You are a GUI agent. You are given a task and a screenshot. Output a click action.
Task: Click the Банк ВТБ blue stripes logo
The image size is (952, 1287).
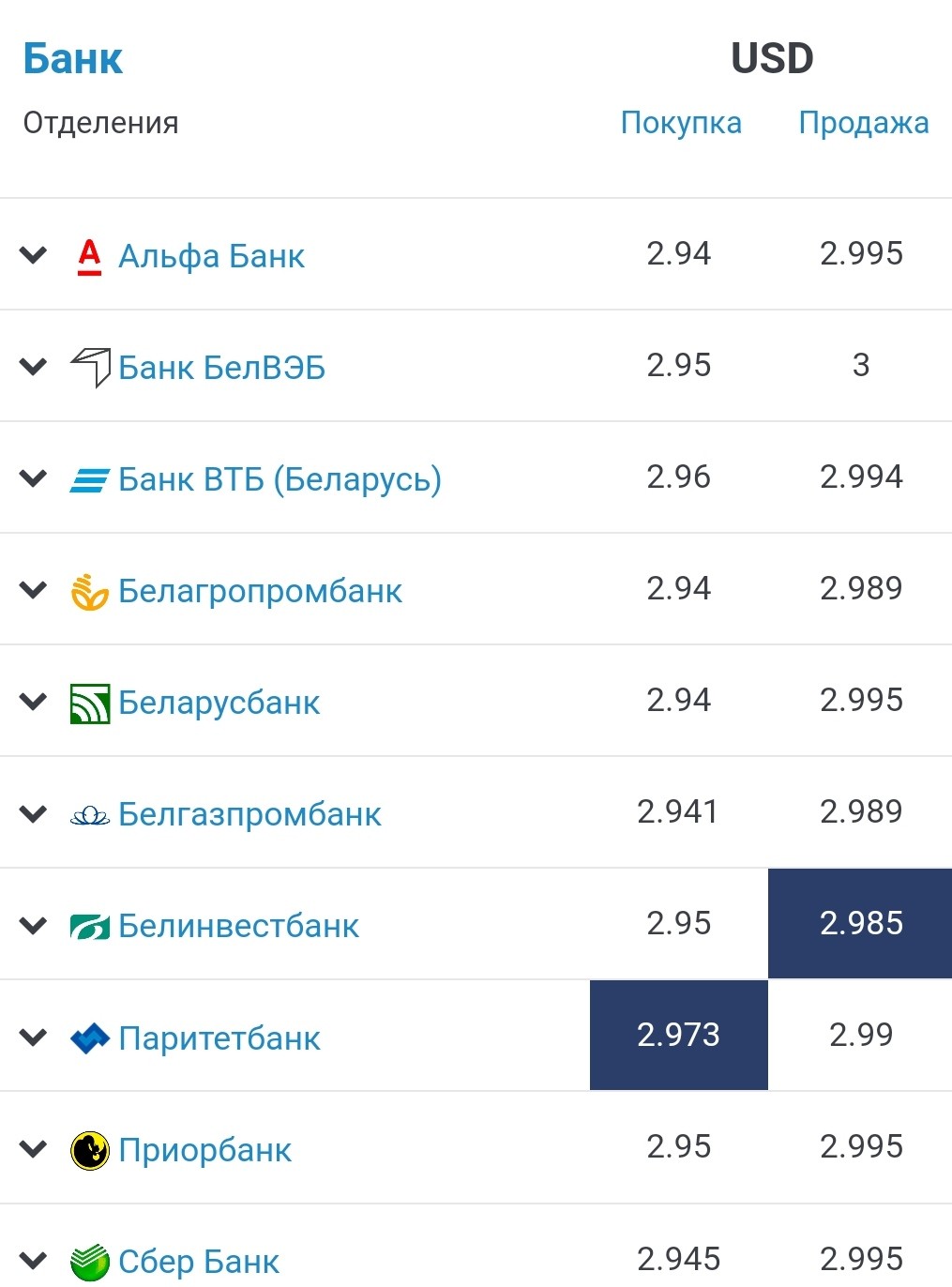pyautogui.click(x=90, y=479)
